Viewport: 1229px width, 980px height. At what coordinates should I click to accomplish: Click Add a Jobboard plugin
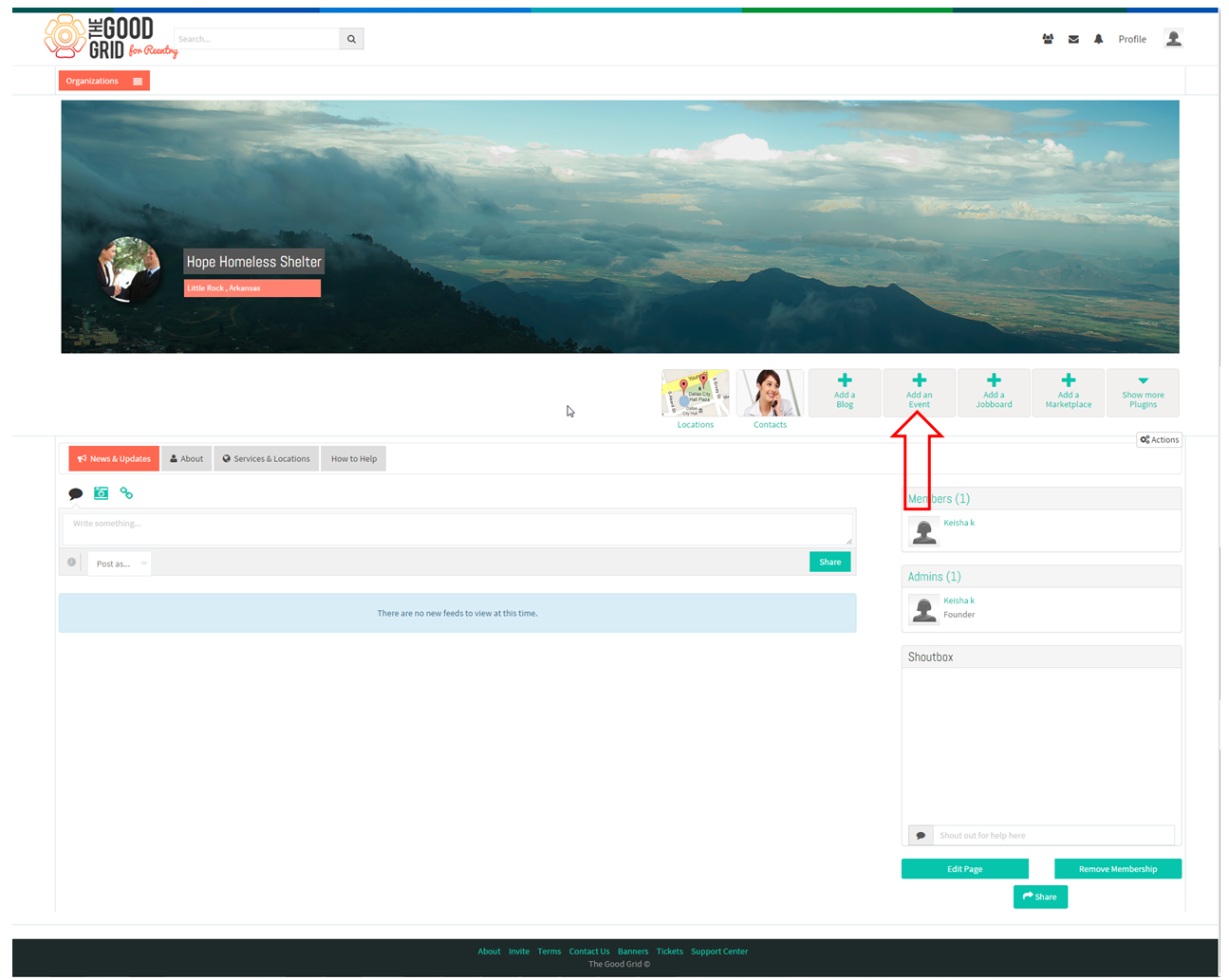click(x=994, y=393)
